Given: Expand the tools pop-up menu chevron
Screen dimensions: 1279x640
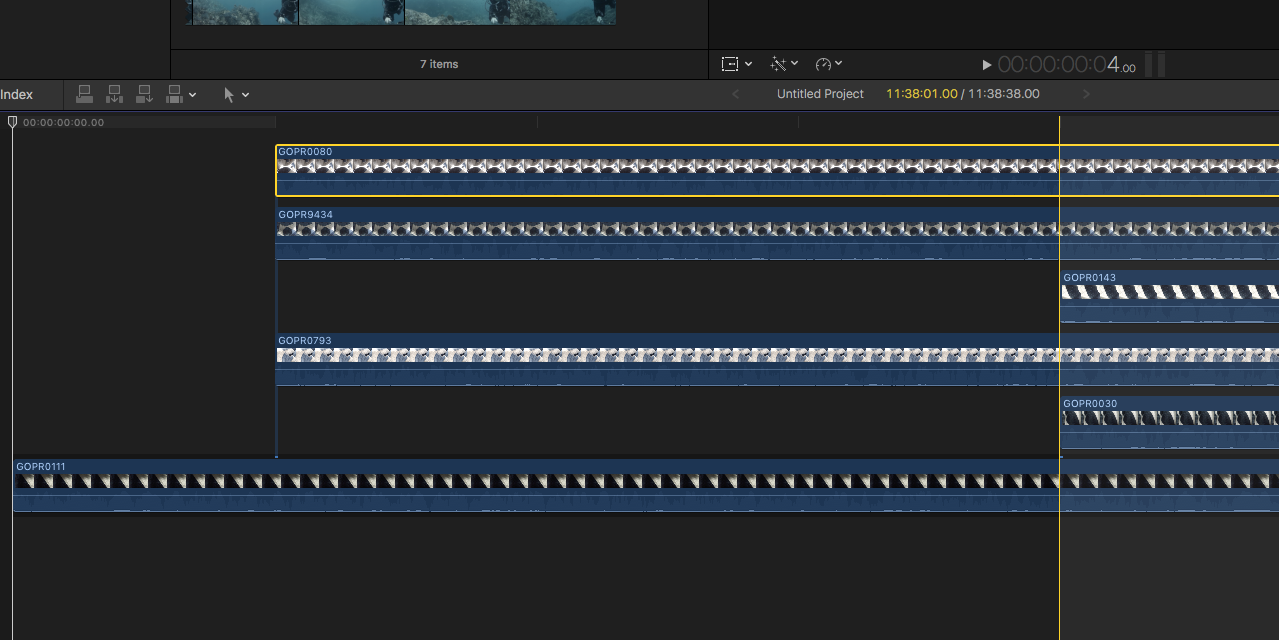Looking at the screenshot, I should click(246, 95).
